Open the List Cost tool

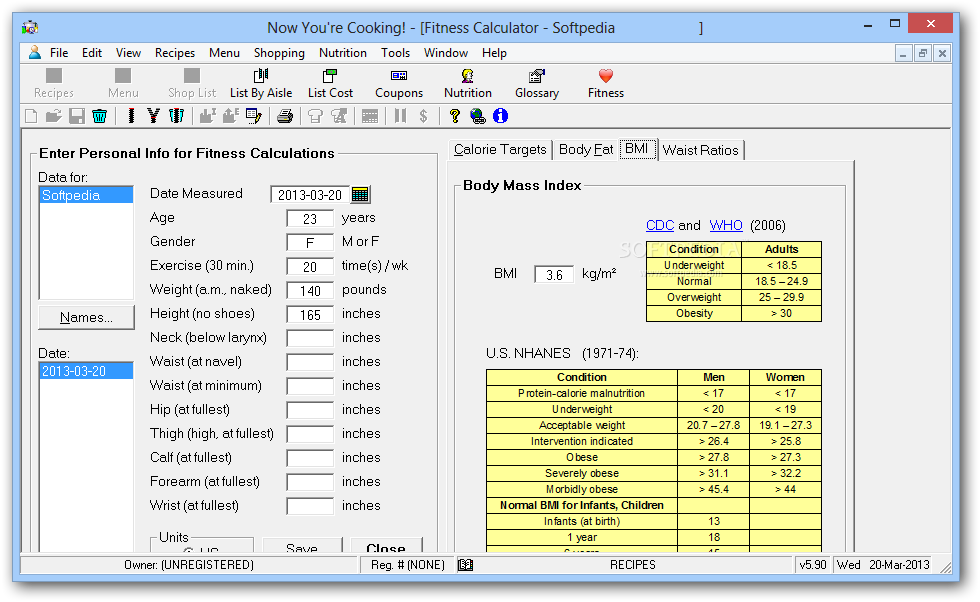(330, 84)
